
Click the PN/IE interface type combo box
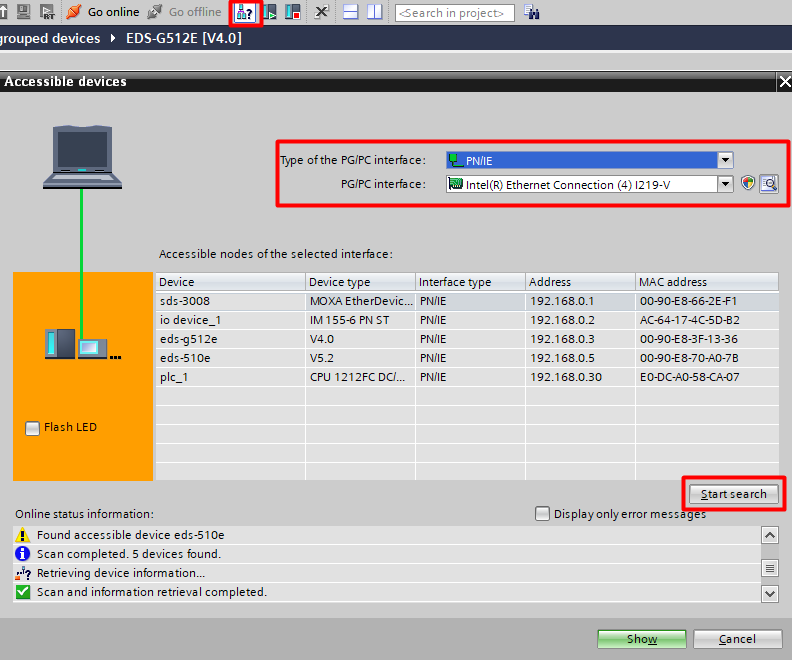click(x=589, y=160)
